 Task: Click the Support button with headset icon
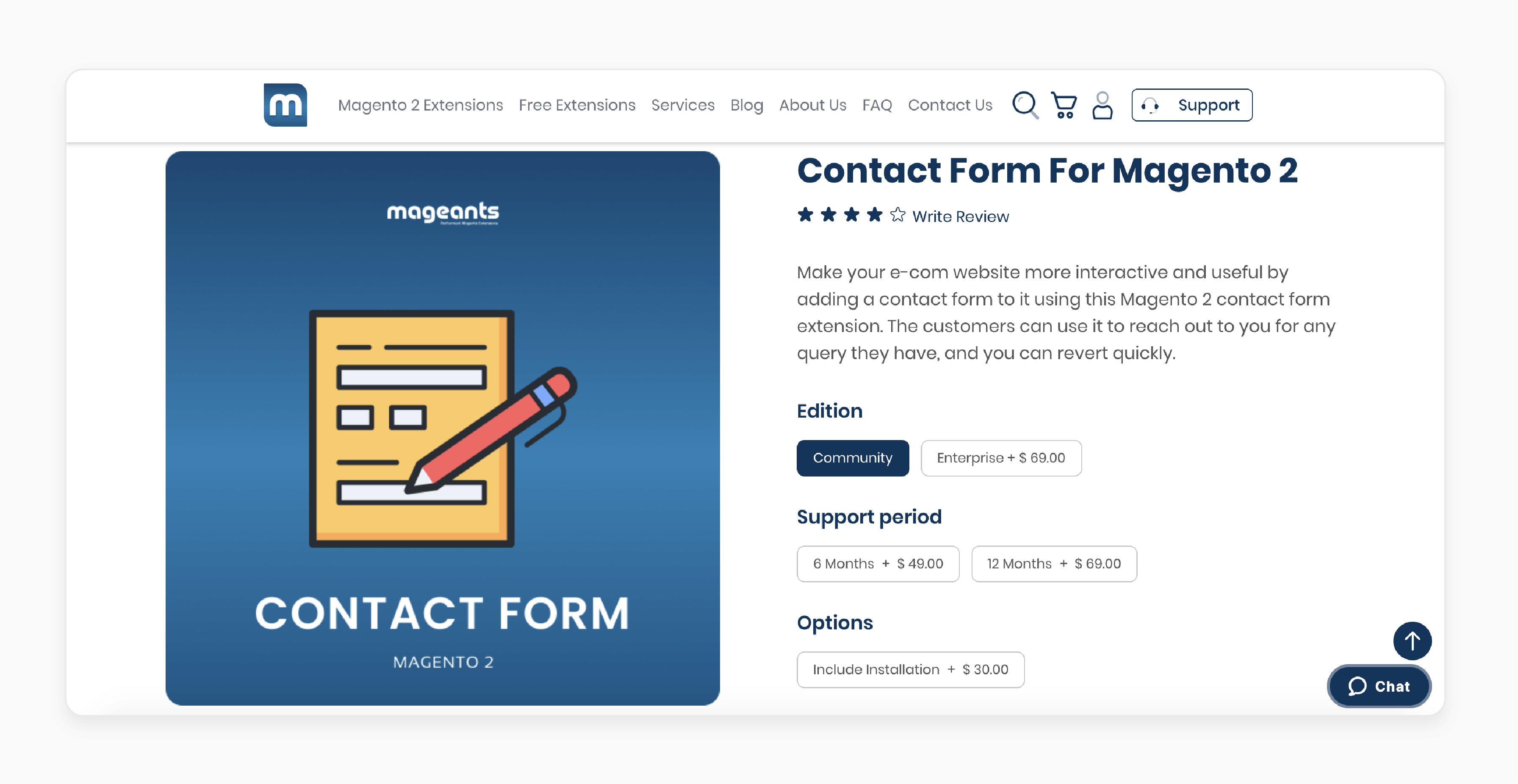(1192, 105)
